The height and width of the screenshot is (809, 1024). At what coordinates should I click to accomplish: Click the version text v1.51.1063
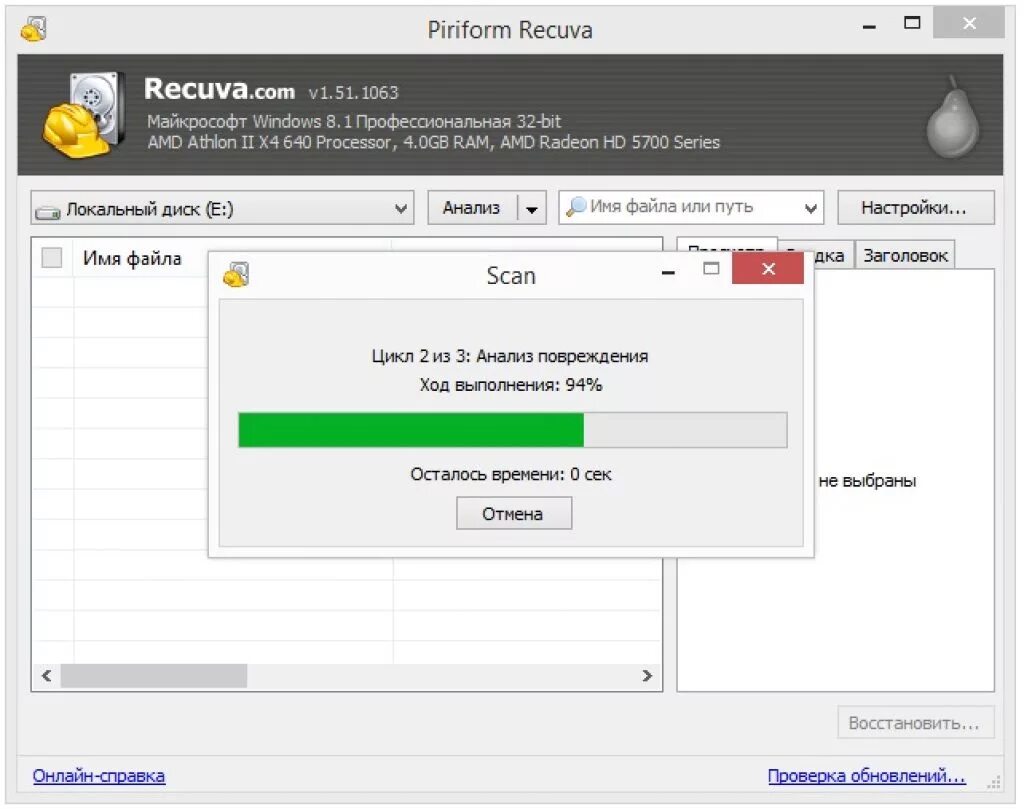[353, 93]
